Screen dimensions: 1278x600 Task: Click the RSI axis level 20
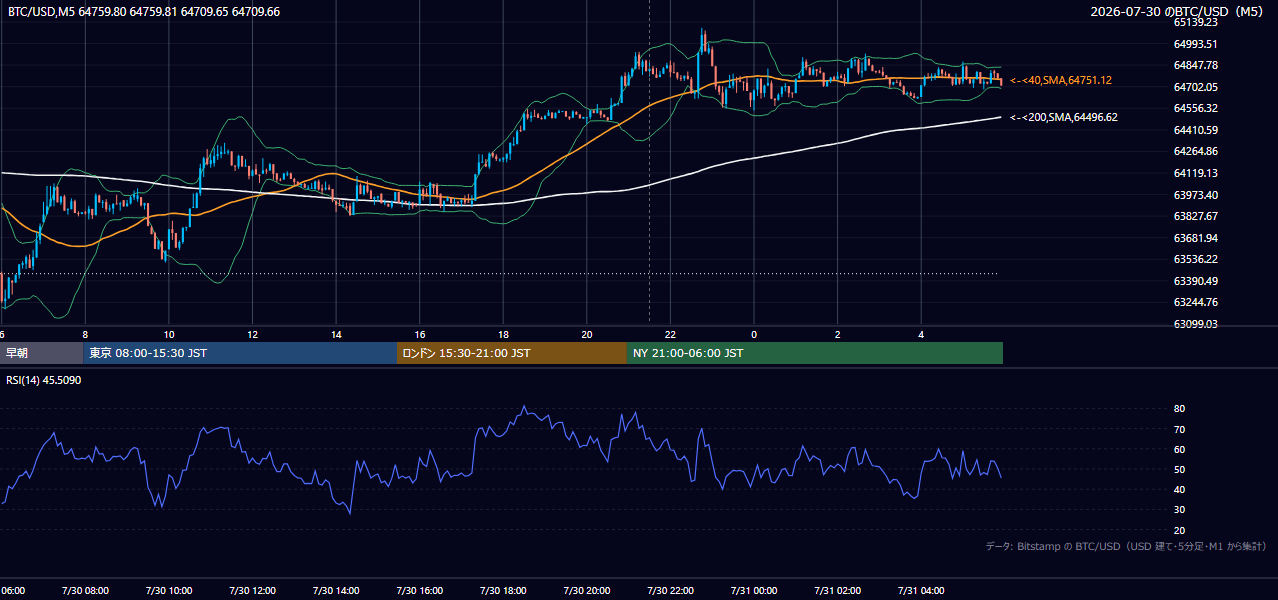pyautogui.click(x=1180, y=530)
